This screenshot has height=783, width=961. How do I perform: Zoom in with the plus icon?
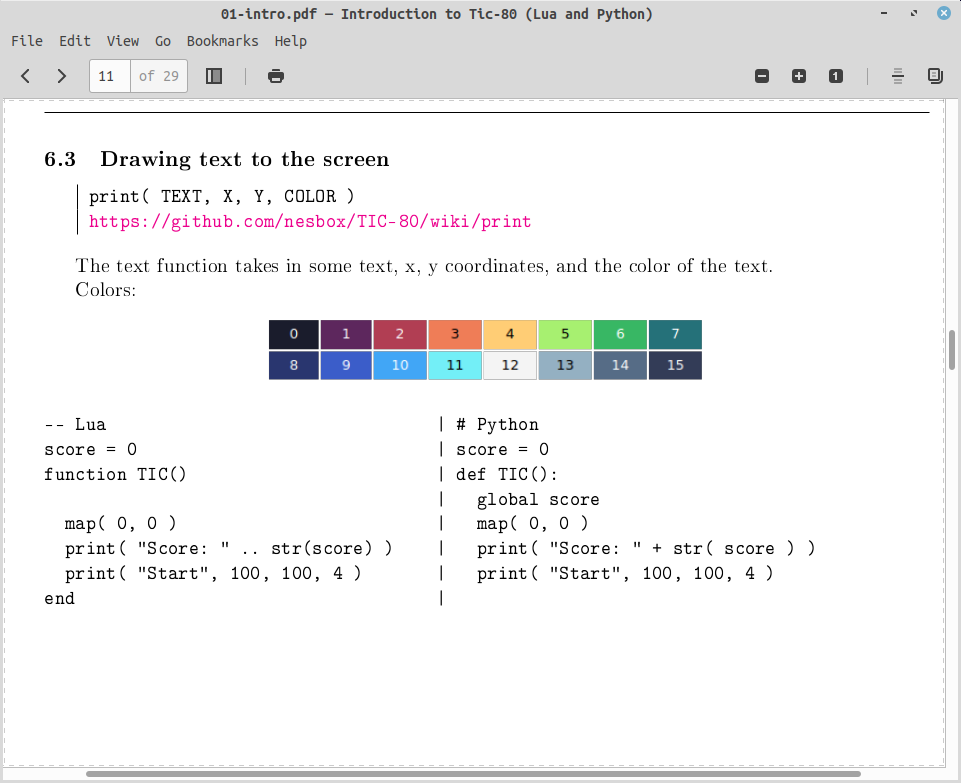(799, 76)
